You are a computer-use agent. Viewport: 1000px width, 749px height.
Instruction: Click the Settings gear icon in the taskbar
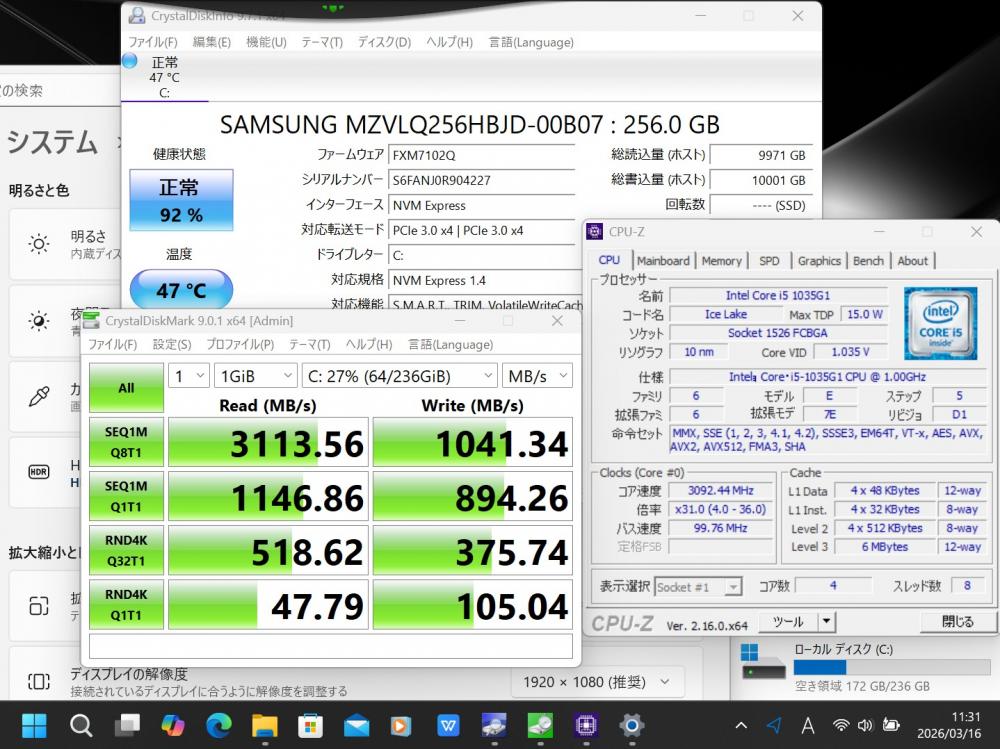[631, 724]
